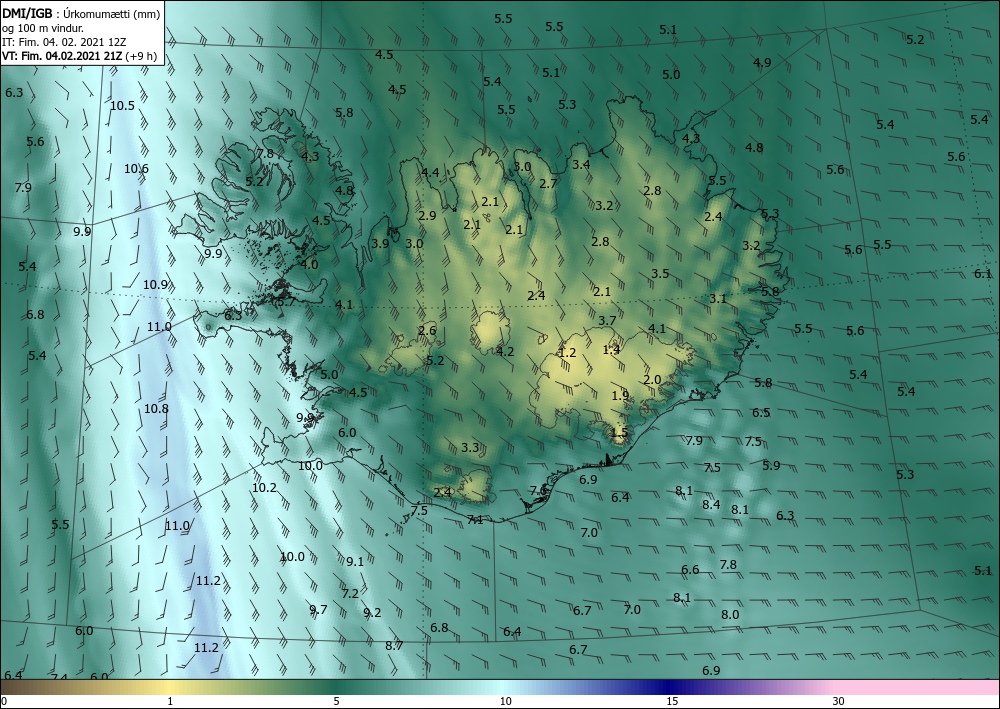Click the map value '10.2'
Viewport: 1000px width, 709px height.
click(x=264, y=488)
